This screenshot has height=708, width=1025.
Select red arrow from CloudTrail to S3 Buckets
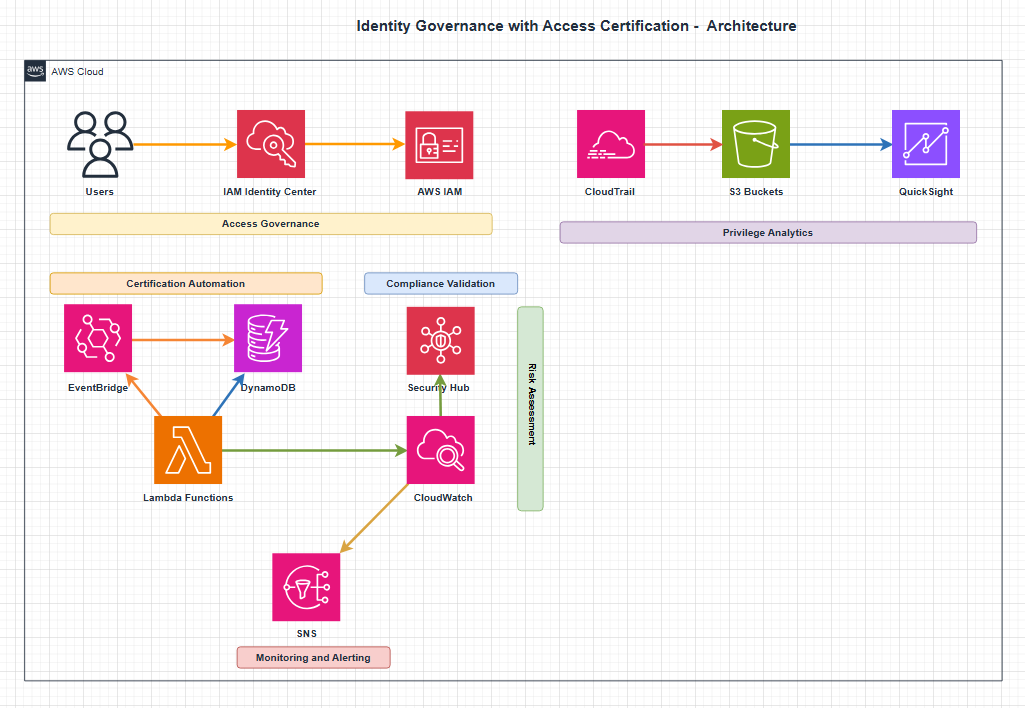point(684,144)
